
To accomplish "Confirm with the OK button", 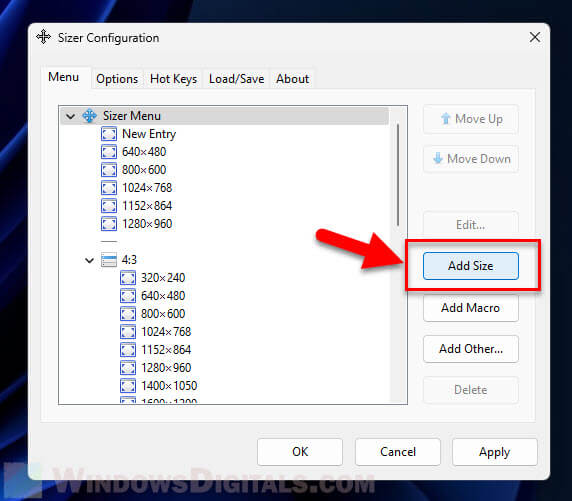I will [x=300, y=452].
